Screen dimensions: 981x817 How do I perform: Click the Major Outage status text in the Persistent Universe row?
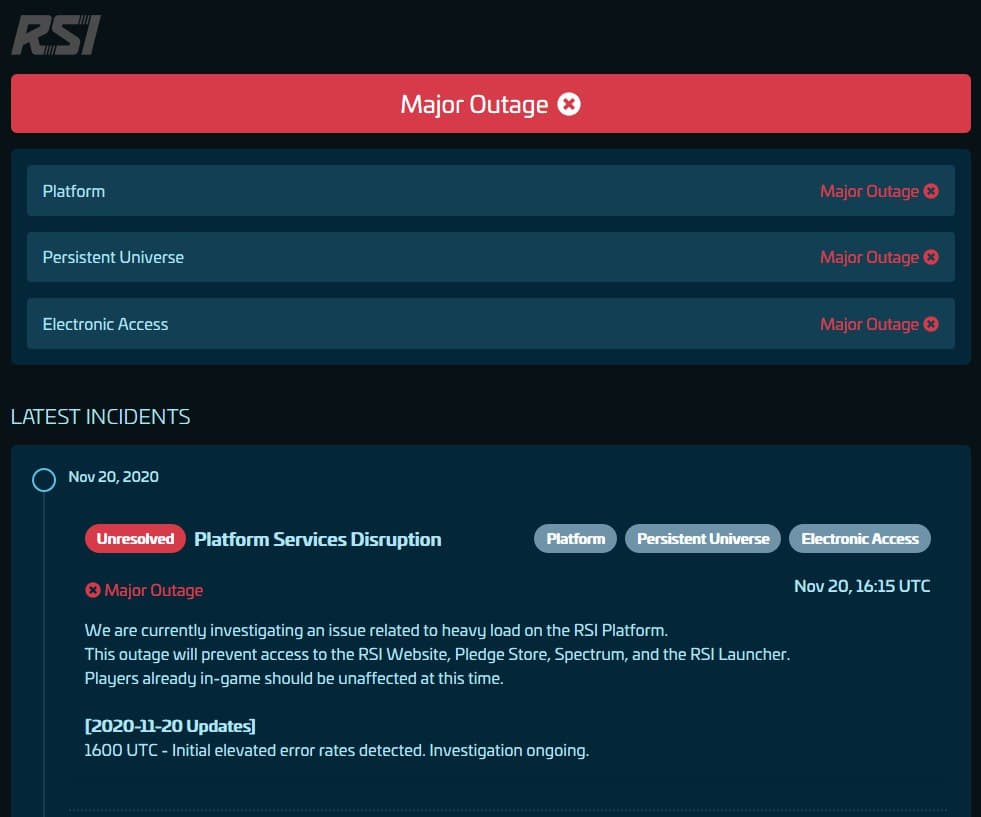pos(869,258)
